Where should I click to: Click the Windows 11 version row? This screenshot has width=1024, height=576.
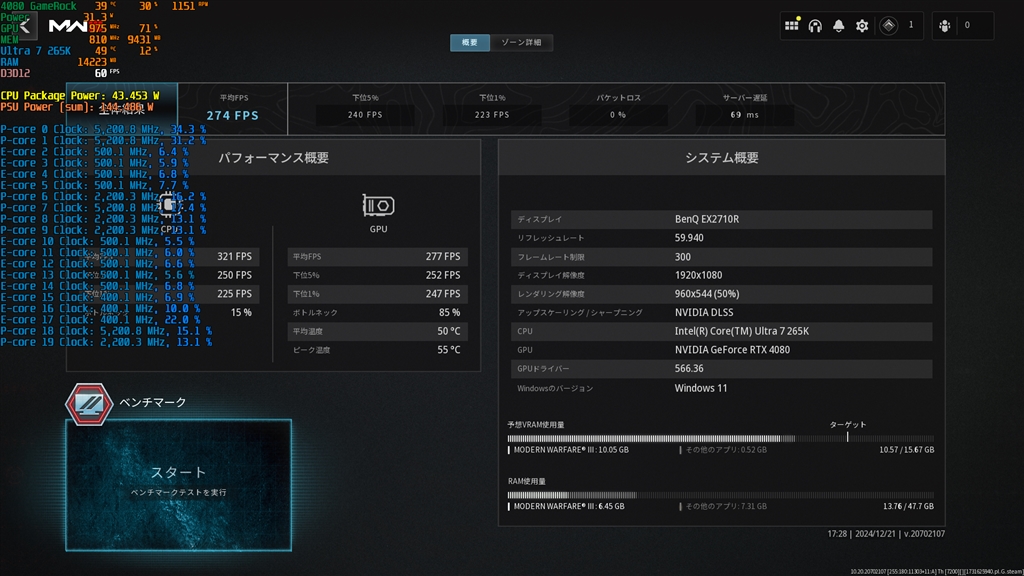pyautogui.click(x=722, y=388)
